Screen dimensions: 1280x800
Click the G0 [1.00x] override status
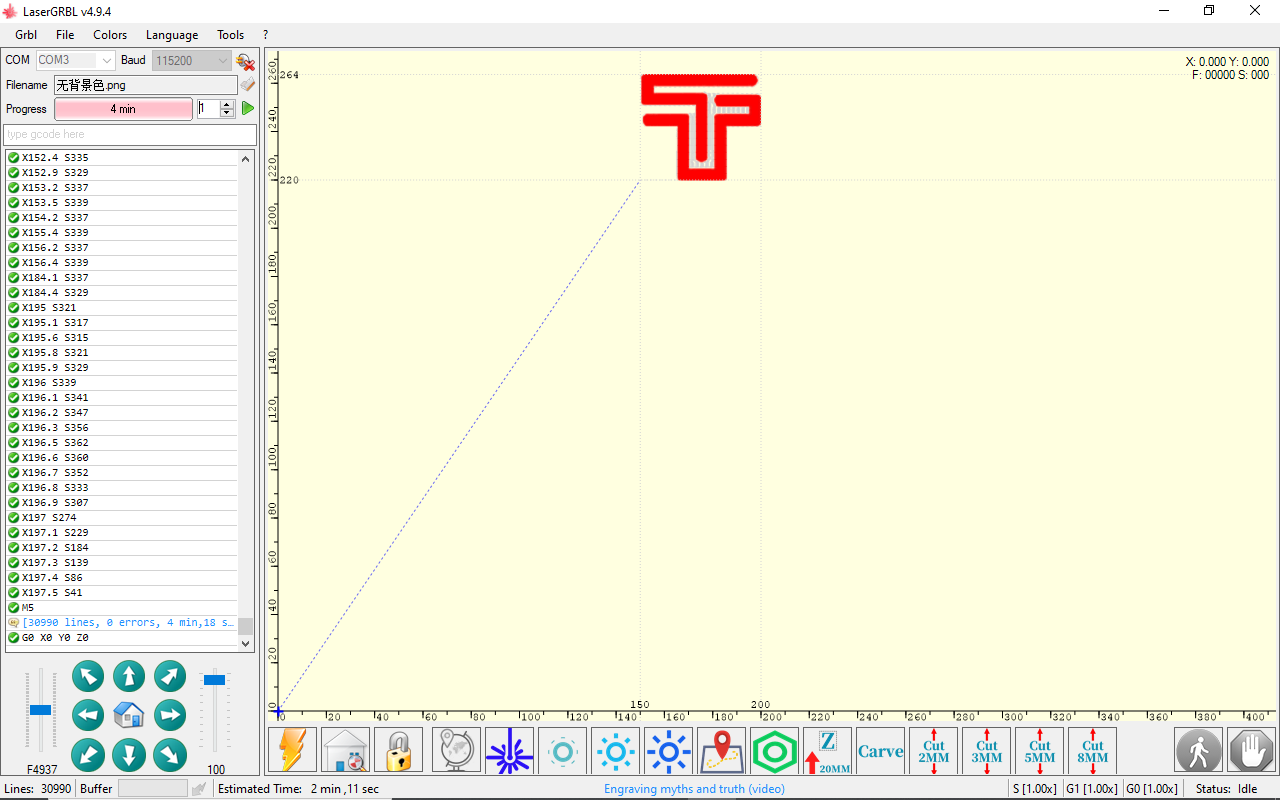tap(1152, 789)
